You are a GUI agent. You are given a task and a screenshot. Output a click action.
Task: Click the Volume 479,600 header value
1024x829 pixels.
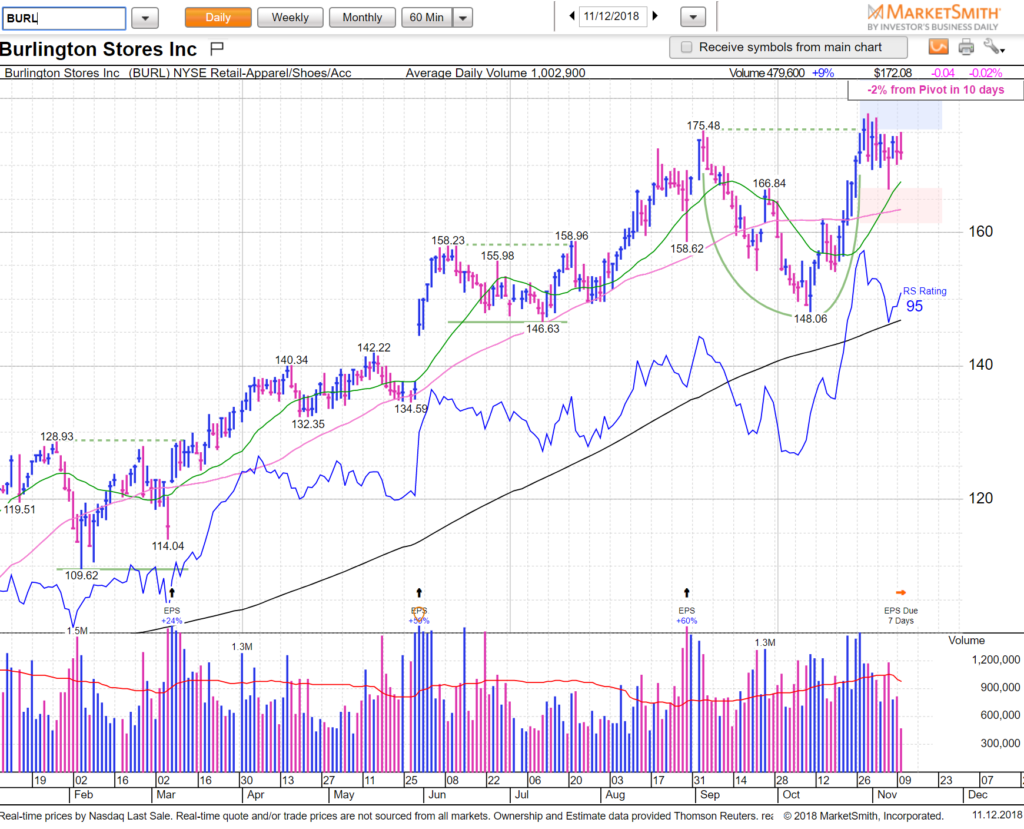click(767, 73)
